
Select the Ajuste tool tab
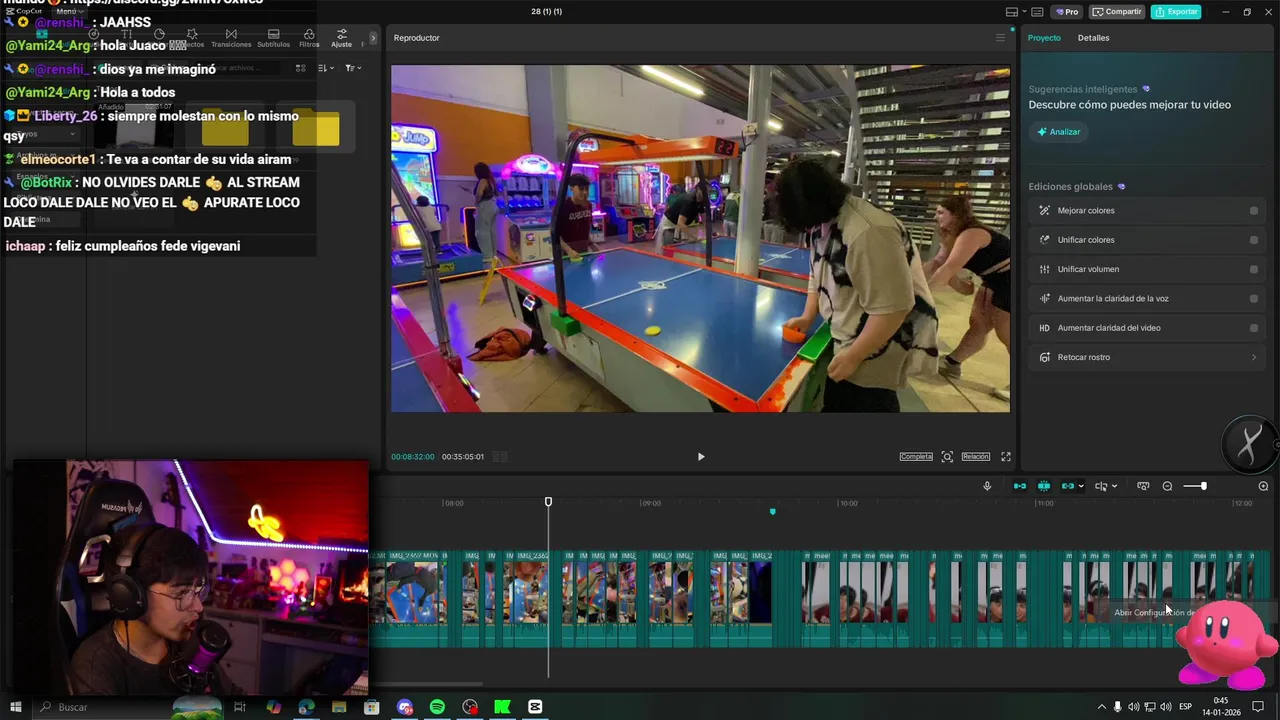(x=342, y=38)
